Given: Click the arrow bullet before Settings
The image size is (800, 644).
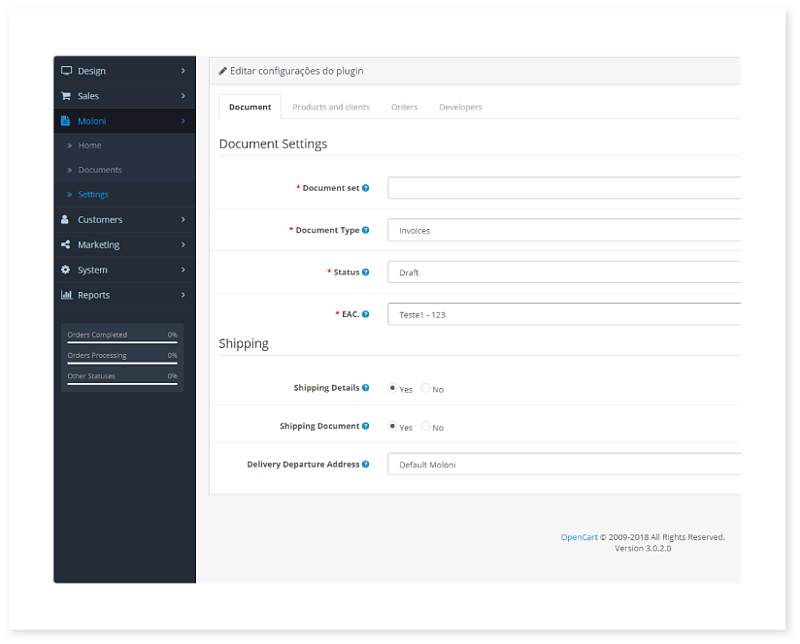Looking at the screenshot, I should [69, 194].
